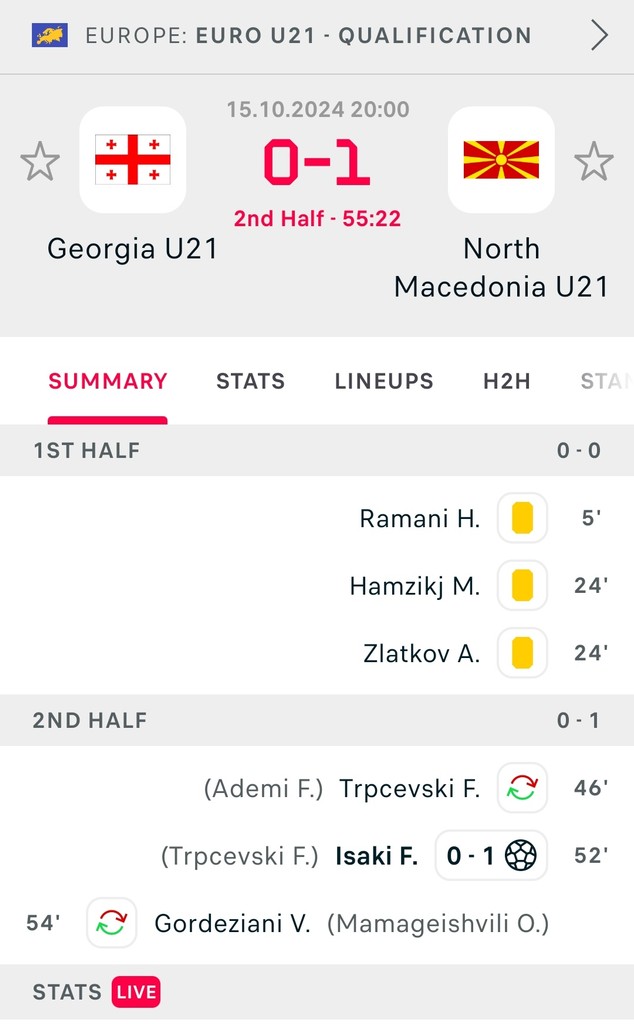Open Georgia U21 team flag logo
The height and width of the screenshot is (1024, 634).
coord(133,159)
